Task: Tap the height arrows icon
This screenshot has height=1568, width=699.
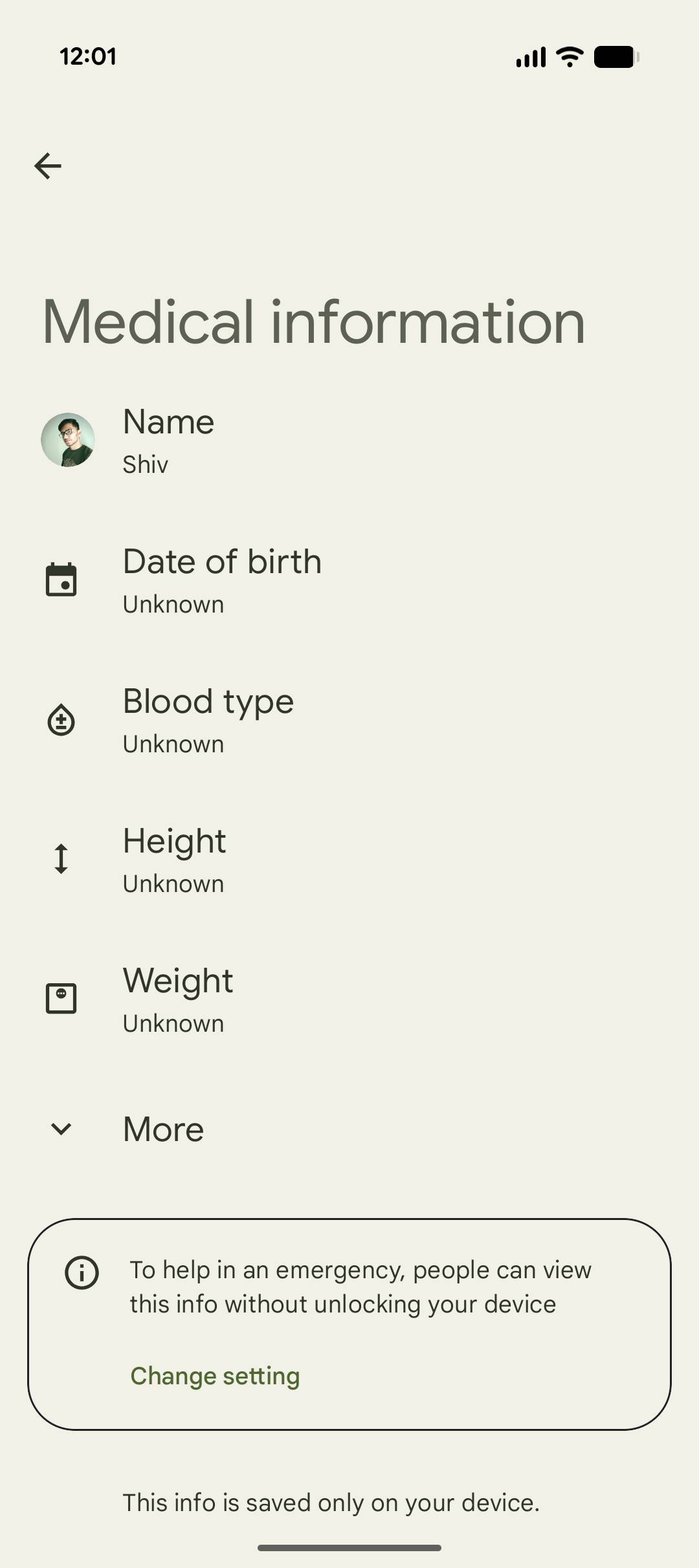Action: tap(61, 859)
